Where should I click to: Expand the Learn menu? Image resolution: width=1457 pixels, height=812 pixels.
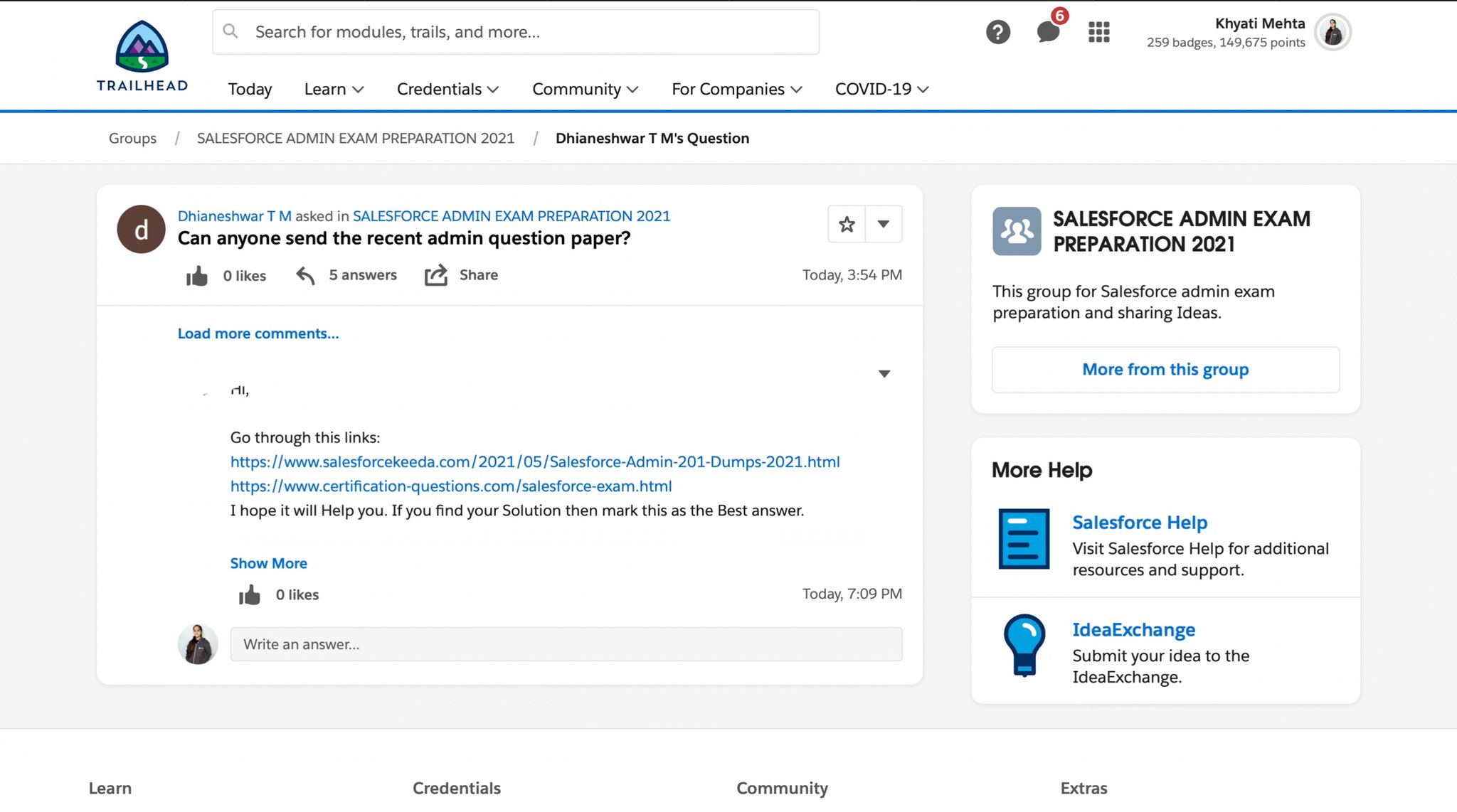[334, 90]
